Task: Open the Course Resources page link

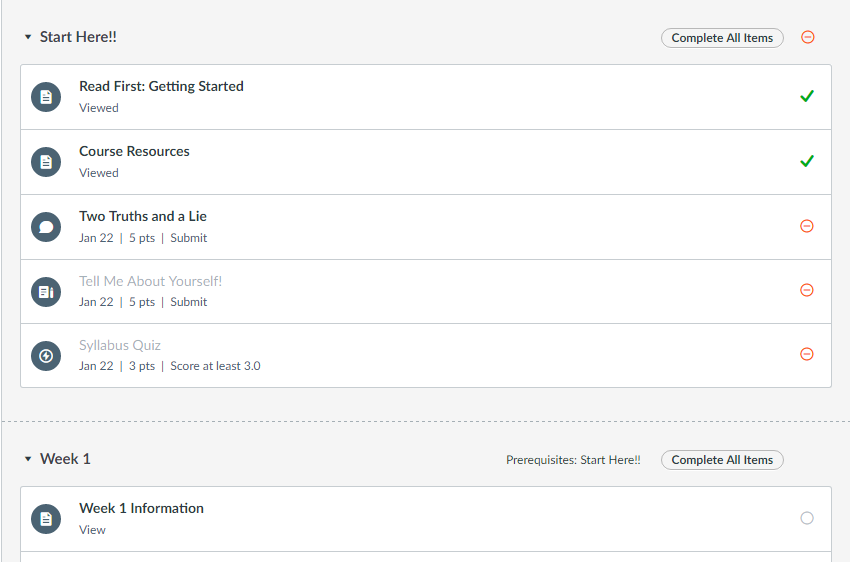Action: (x=134, y=151)
